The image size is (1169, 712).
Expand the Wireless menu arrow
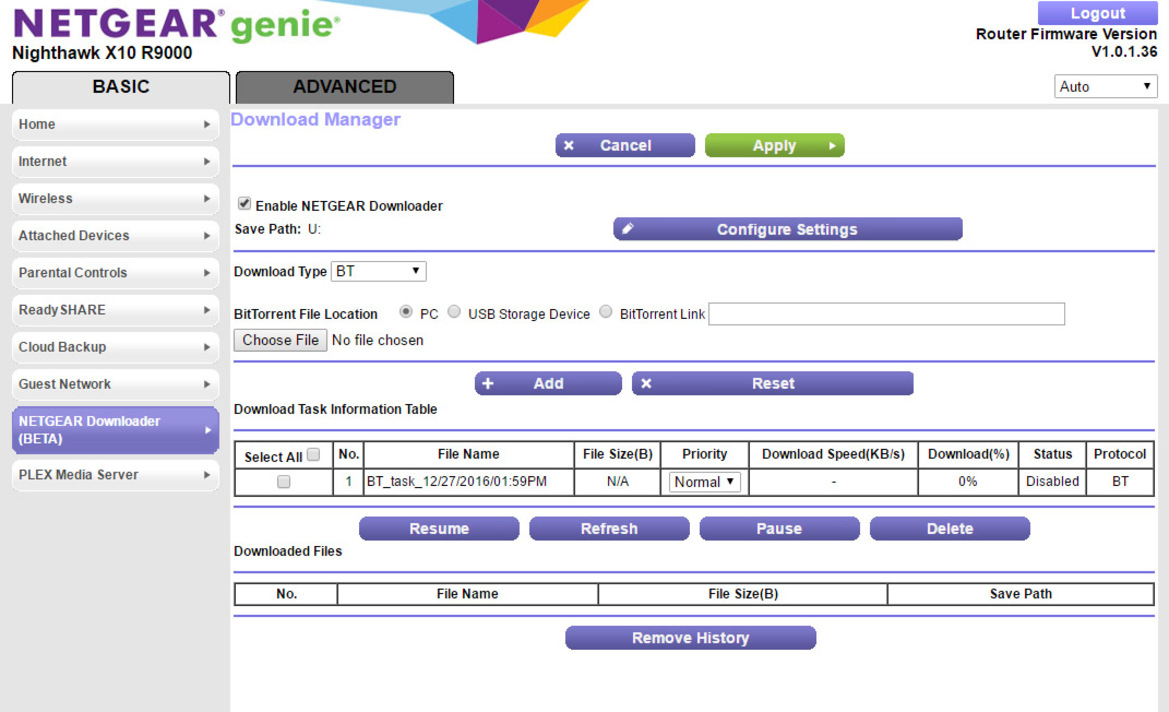tap(207, 198)
